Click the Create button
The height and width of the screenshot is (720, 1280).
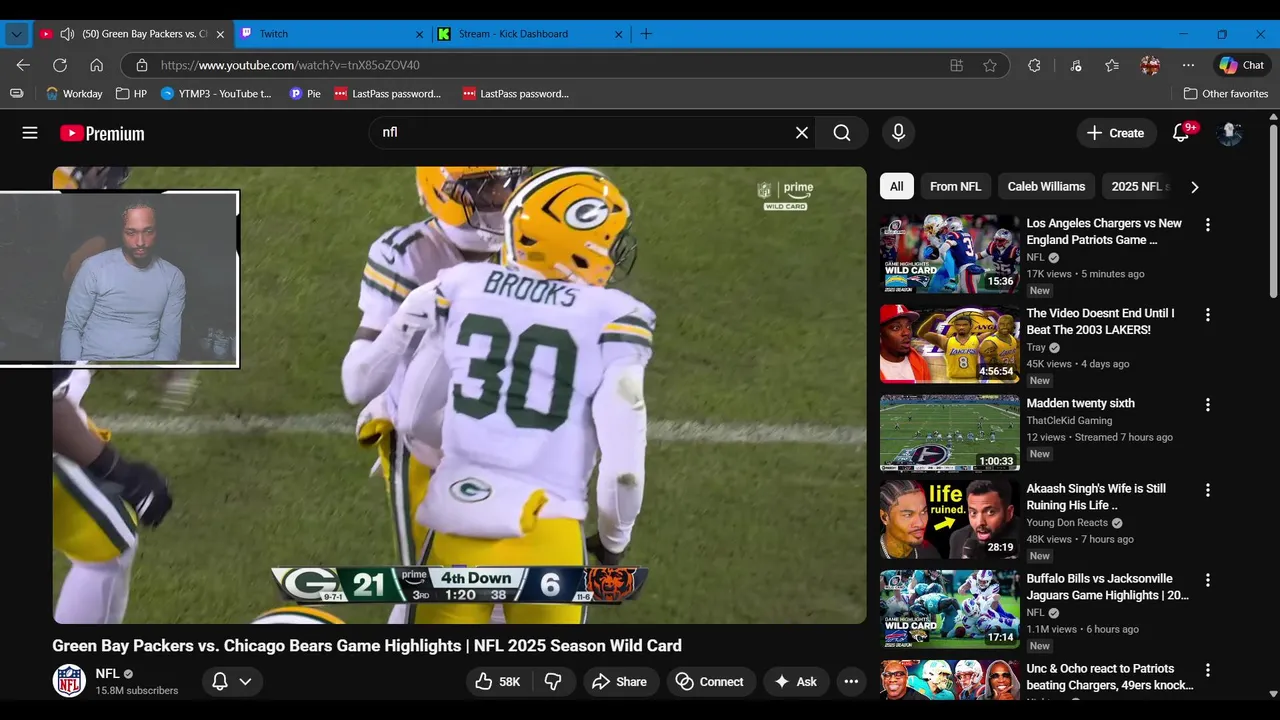pos(1116,133)
